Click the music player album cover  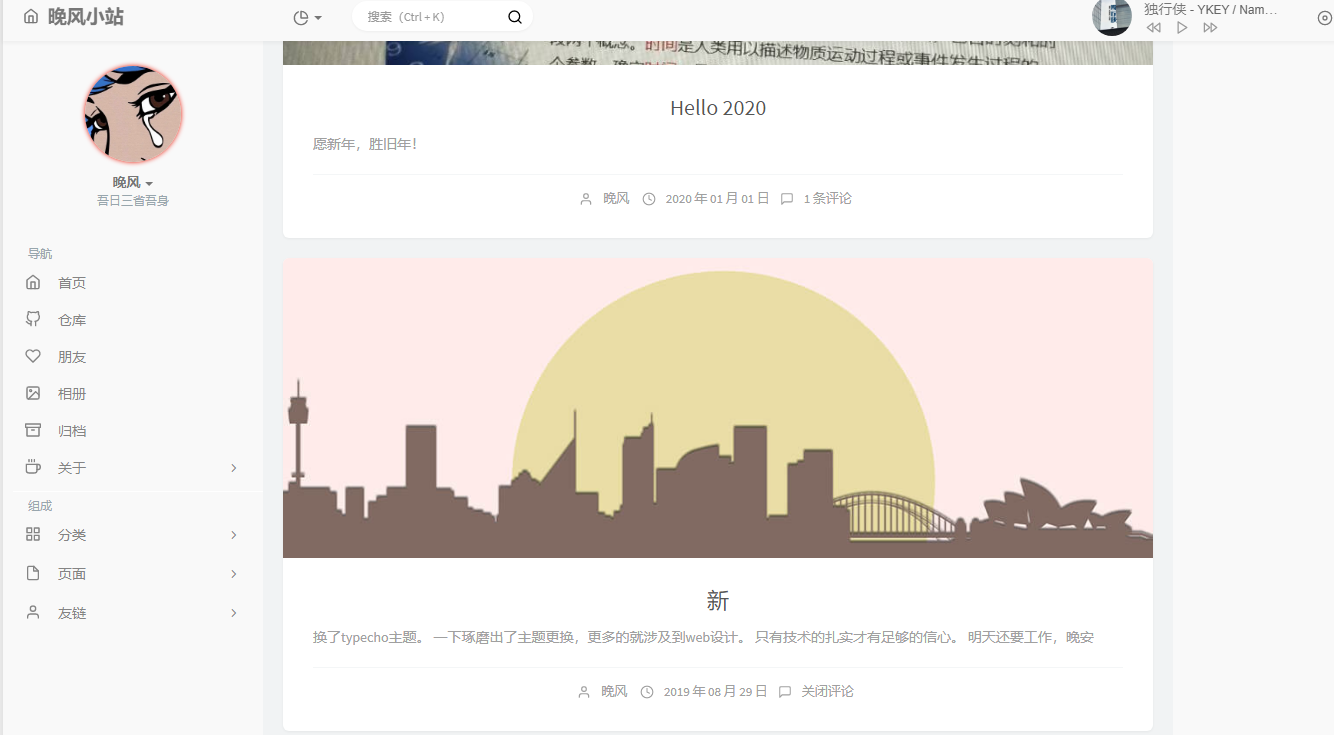(1112, 17)
